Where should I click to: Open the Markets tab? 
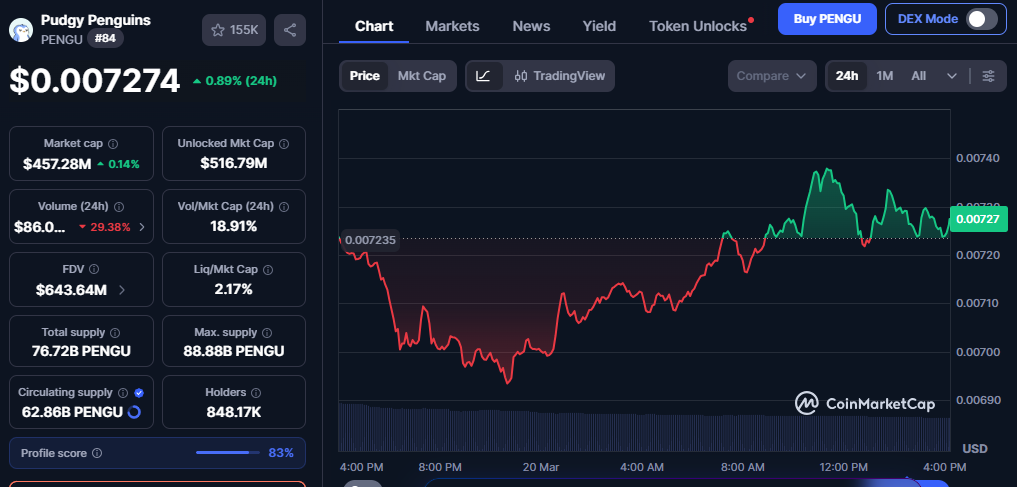click(x=452, y=26)
